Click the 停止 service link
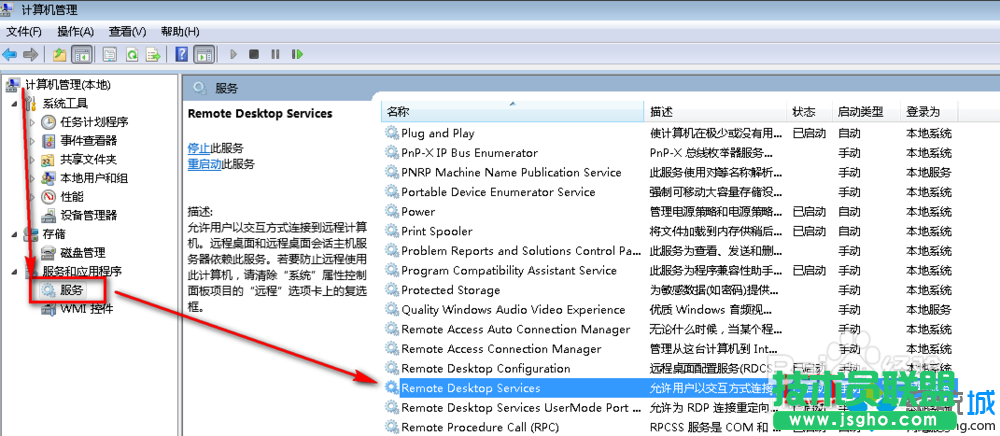 point(199,148)
